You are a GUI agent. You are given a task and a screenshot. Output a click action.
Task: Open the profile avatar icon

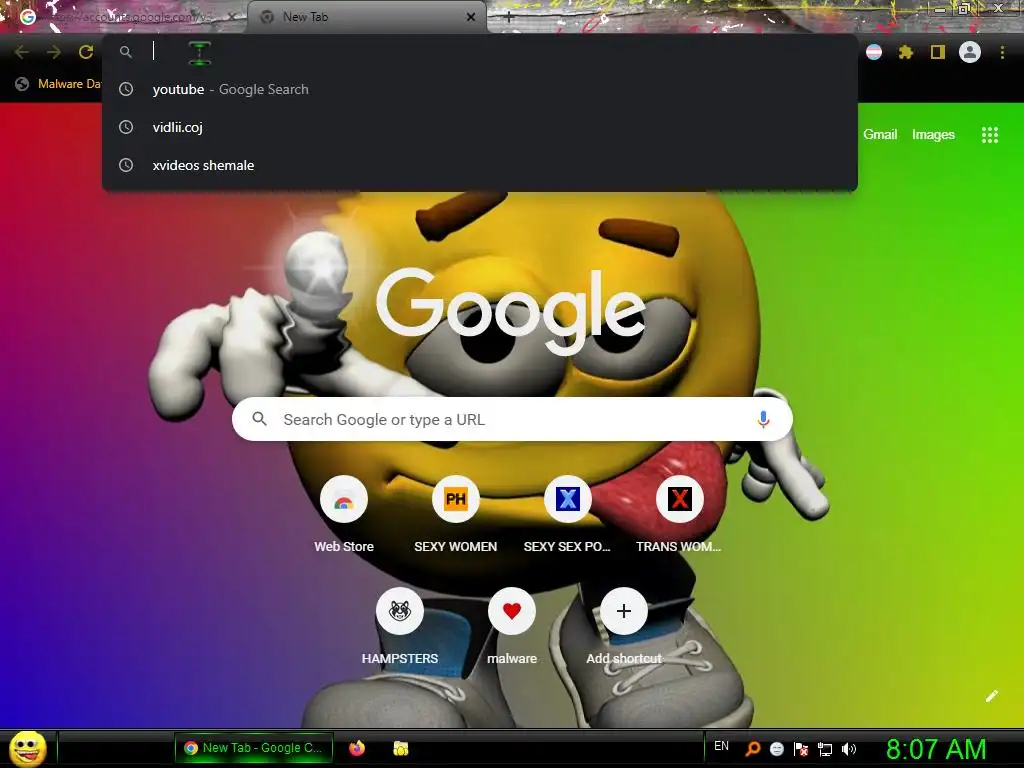(970, 52)
